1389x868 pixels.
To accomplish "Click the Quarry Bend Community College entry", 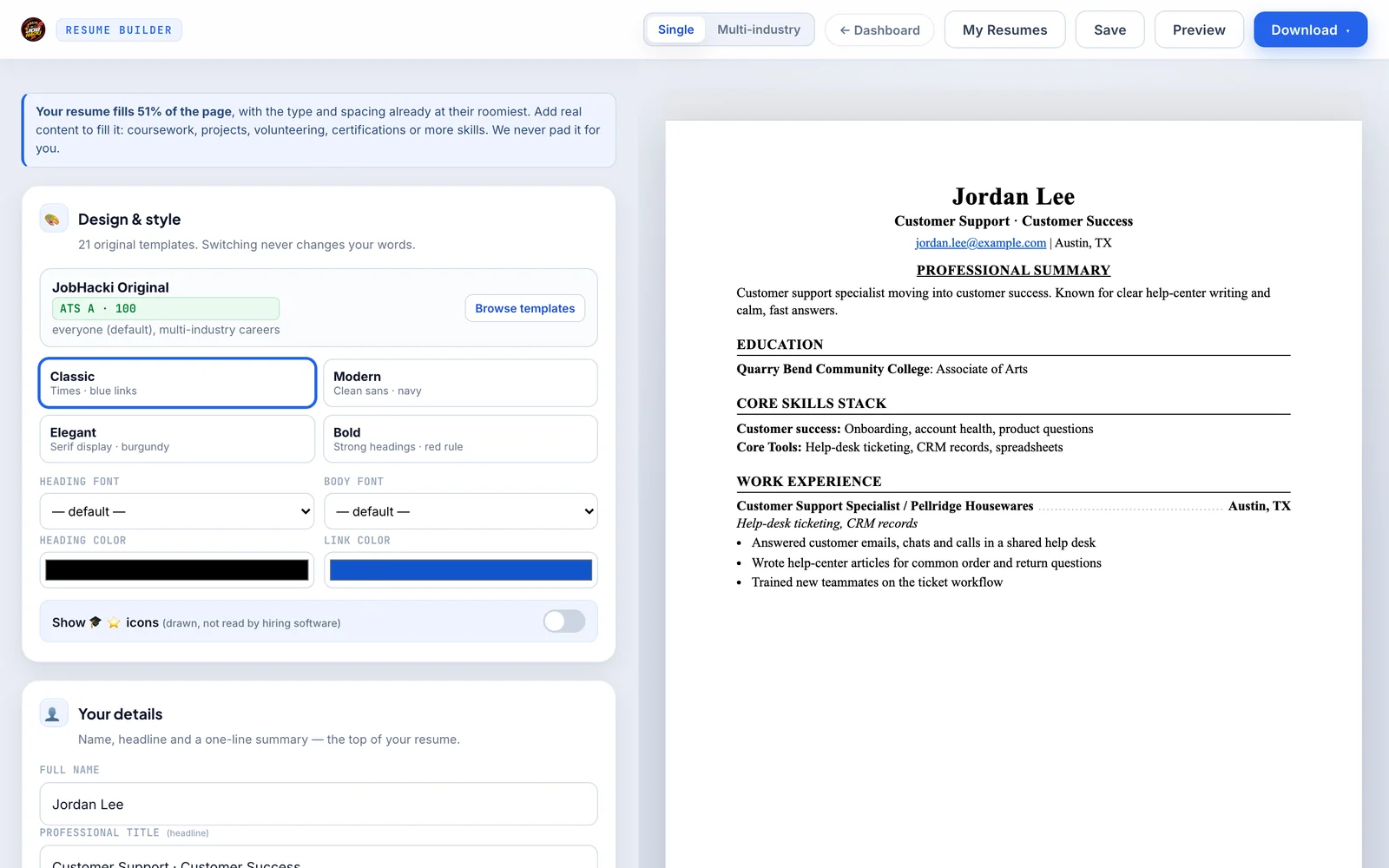I will click(882, 369).
